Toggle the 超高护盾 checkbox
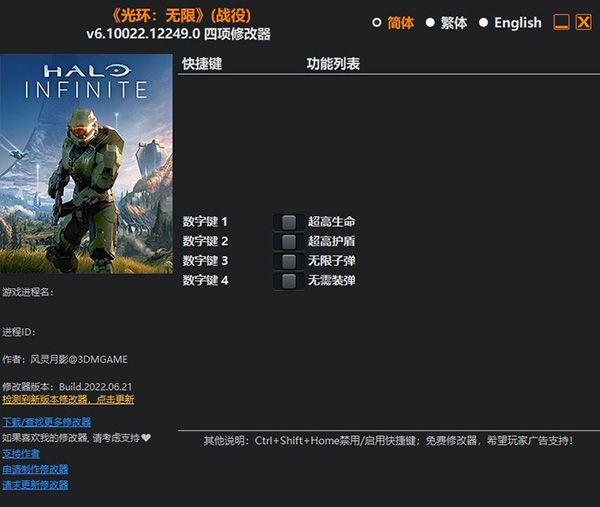Image resolution: width=600 pixels, height=507 pixels. (x=288, y=241)
